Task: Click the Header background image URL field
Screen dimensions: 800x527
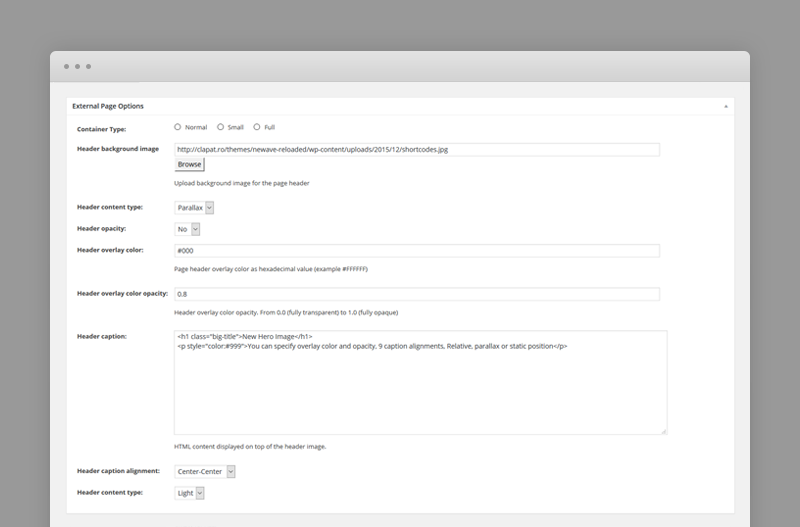Action: pos(417,149)
